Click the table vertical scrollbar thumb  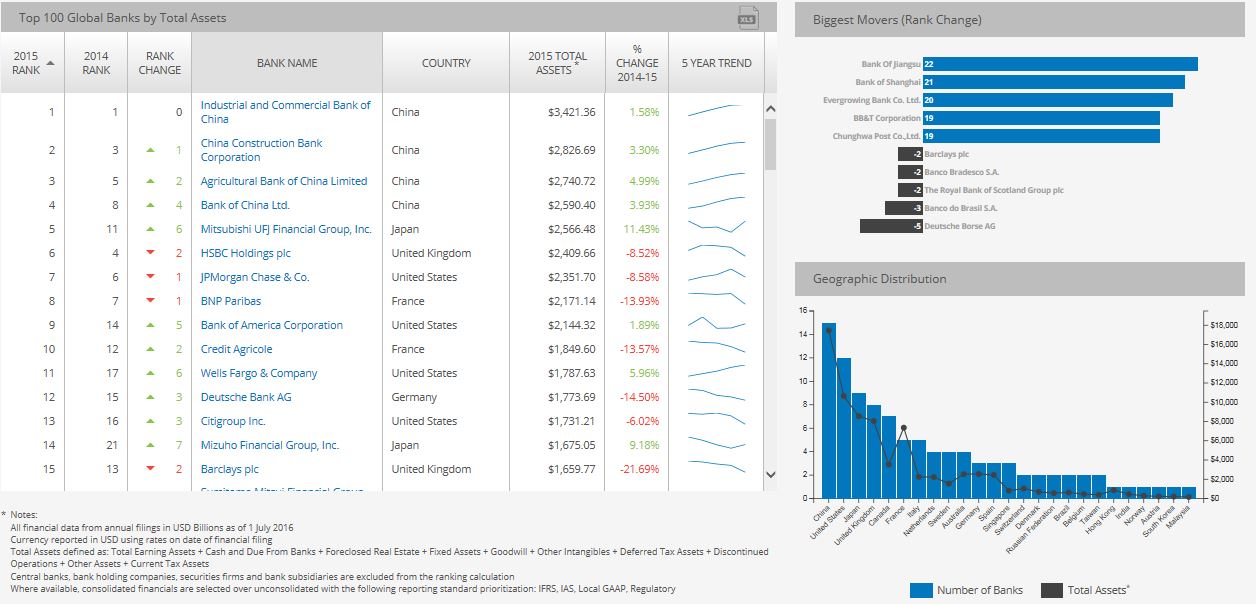770,145
